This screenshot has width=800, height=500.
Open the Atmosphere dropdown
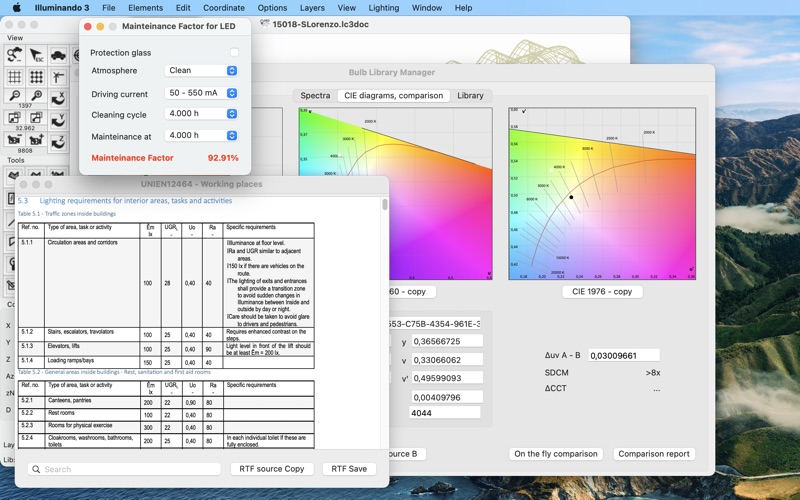point(201,70)
